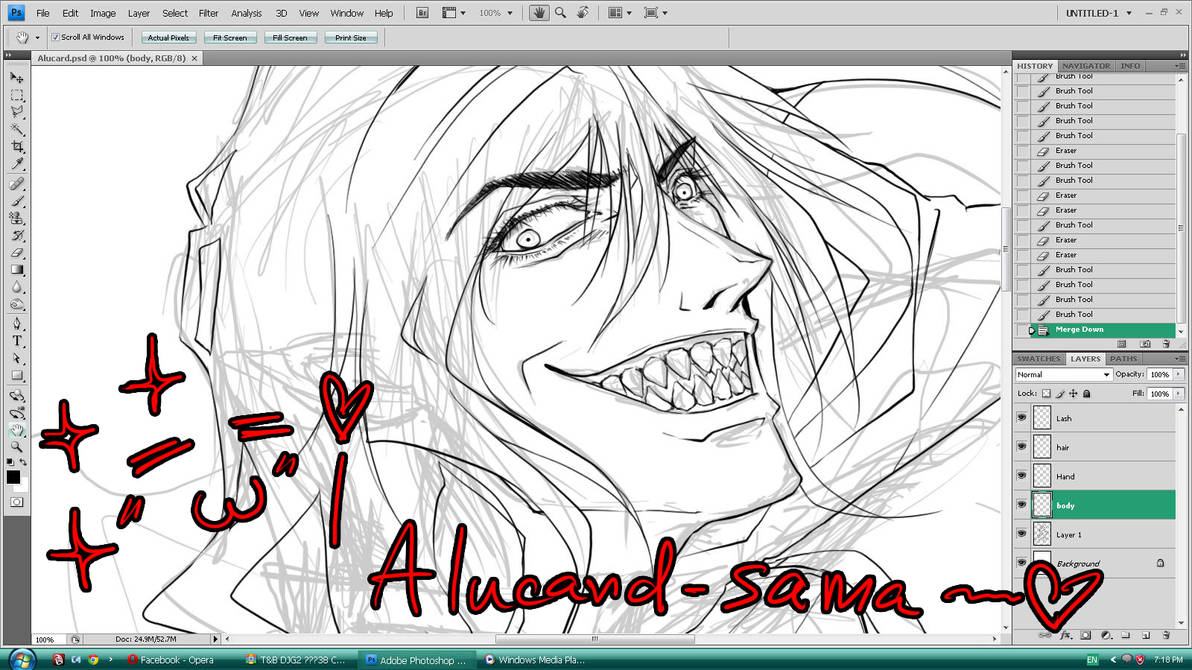Toggle lock layer position
This screenshot has width=1192, height=670.
click(1073, 394)
